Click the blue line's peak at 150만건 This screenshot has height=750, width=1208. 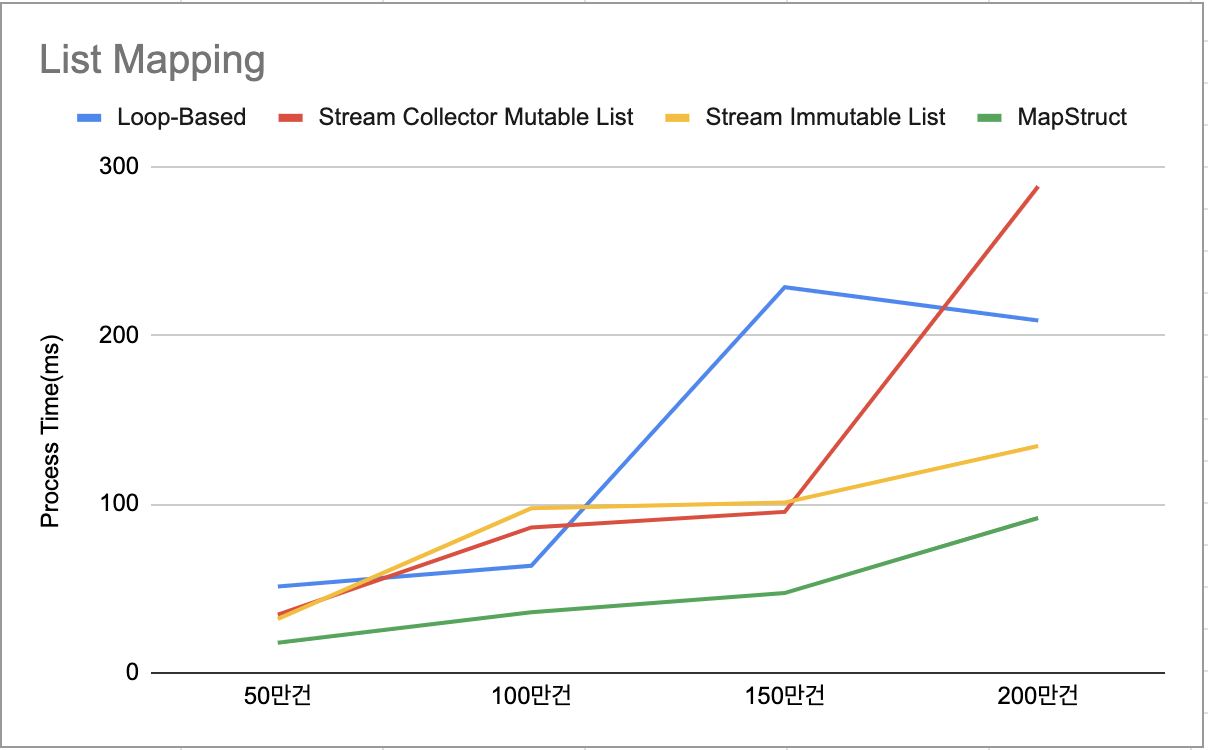[785, 287]
